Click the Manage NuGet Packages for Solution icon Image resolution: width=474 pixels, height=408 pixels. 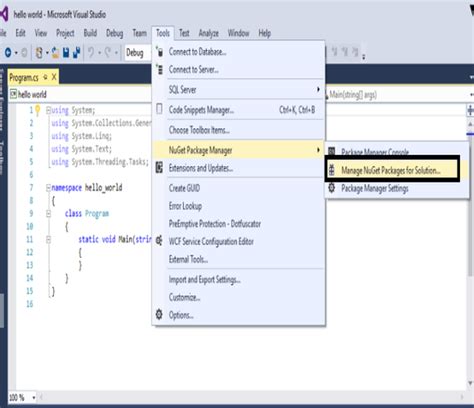pyautogui.click(x=332, y=170)
